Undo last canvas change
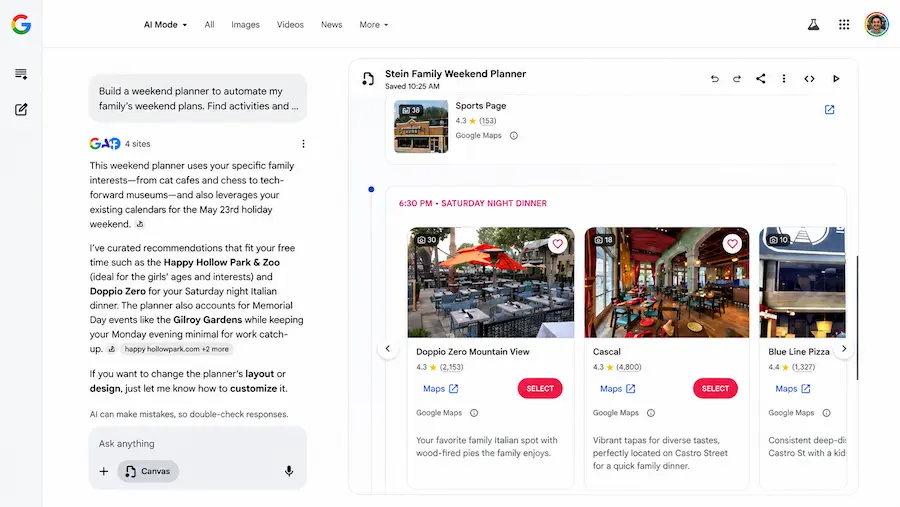The height and width of the screenshot is (507, 900). [715, 79]
